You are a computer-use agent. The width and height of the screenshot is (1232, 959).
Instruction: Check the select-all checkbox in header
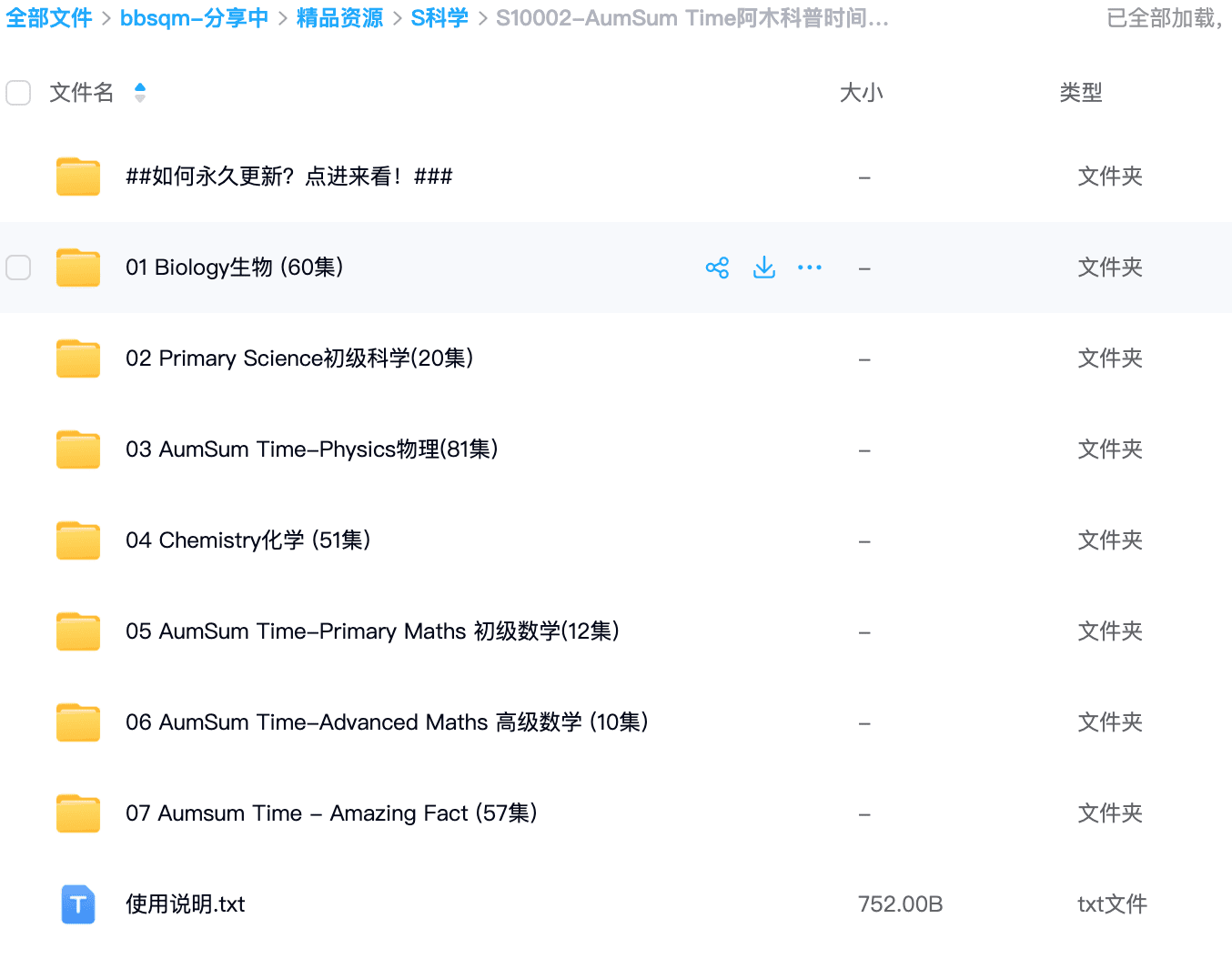click(x=18, y=93)
